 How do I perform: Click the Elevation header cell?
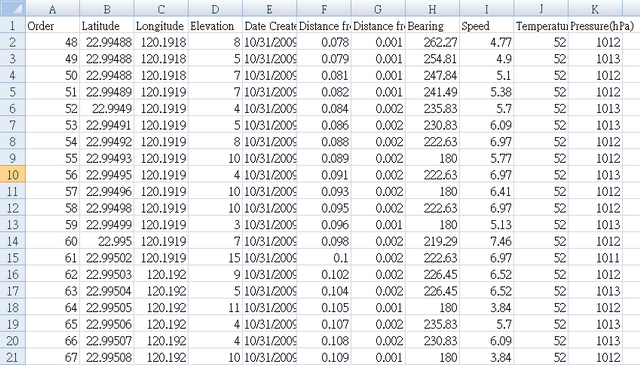point(216,25)
